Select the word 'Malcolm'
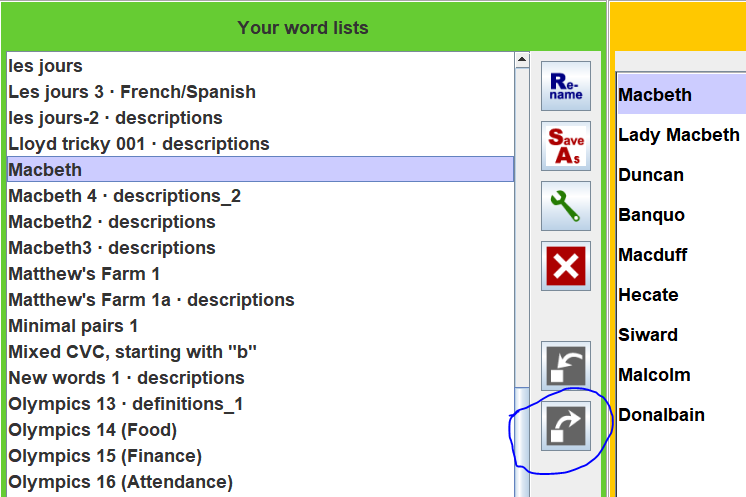 682,374
